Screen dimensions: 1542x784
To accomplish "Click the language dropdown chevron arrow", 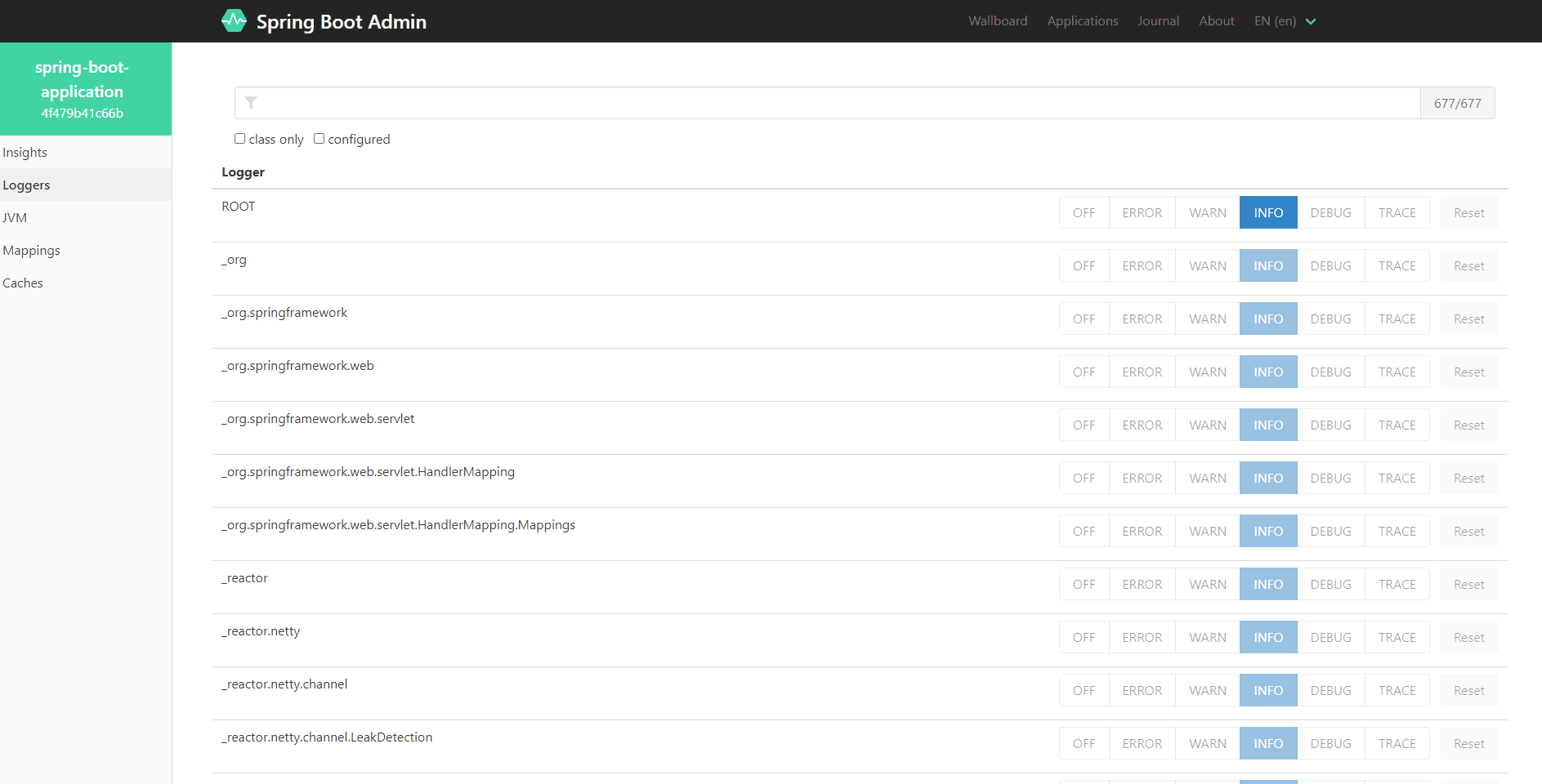I will [x=1311, y=21].
